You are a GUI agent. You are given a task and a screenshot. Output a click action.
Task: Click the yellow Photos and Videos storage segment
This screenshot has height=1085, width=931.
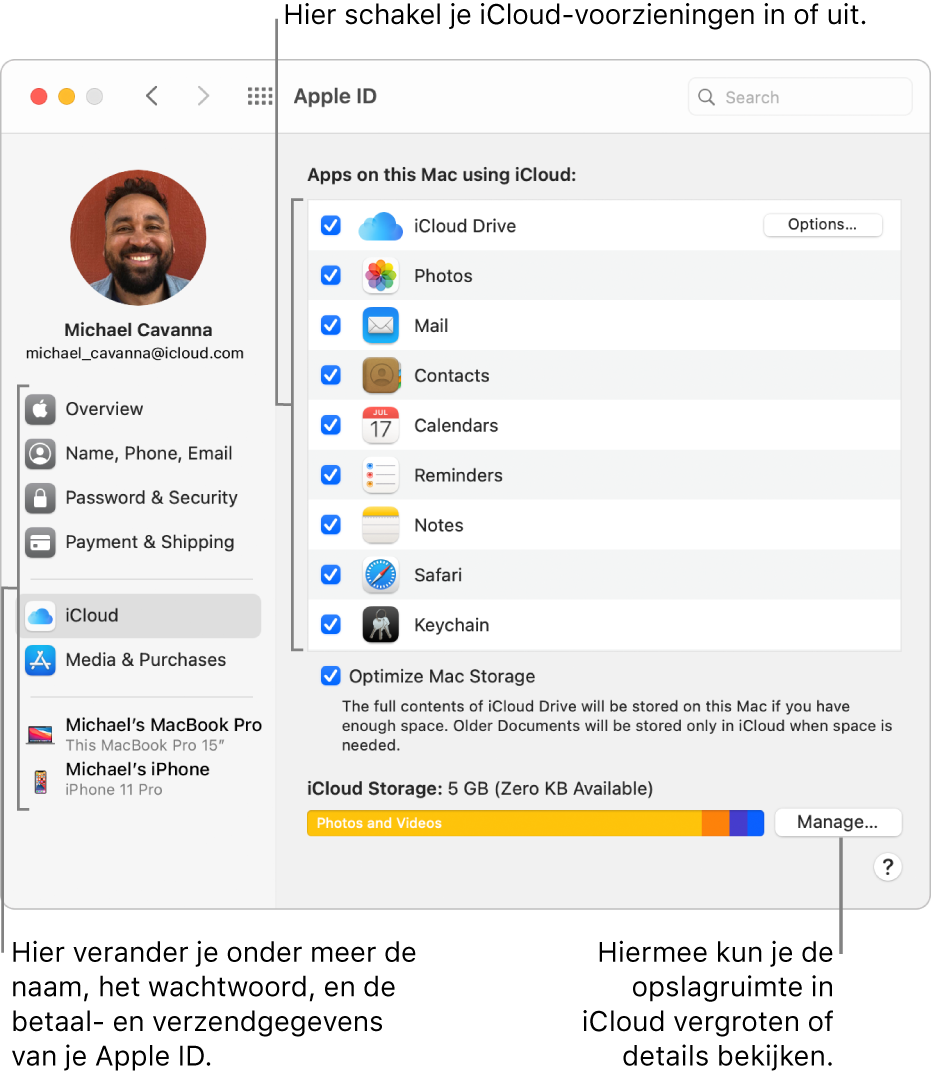tap(505, 823)
